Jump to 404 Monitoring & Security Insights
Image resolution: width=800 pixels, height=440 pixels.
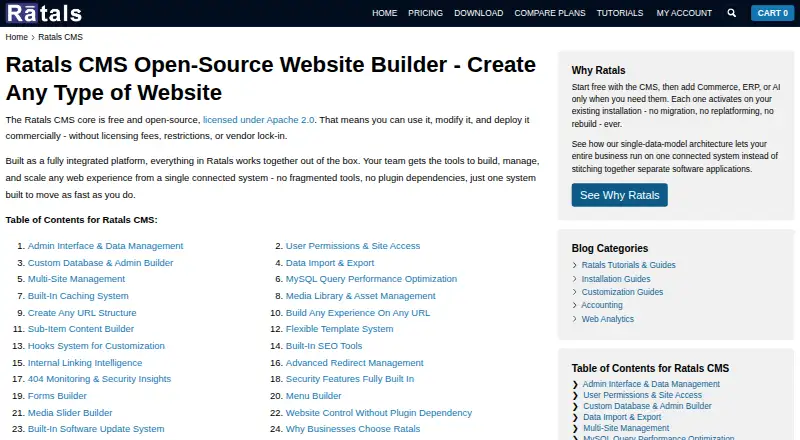click(x=99, y=379)
